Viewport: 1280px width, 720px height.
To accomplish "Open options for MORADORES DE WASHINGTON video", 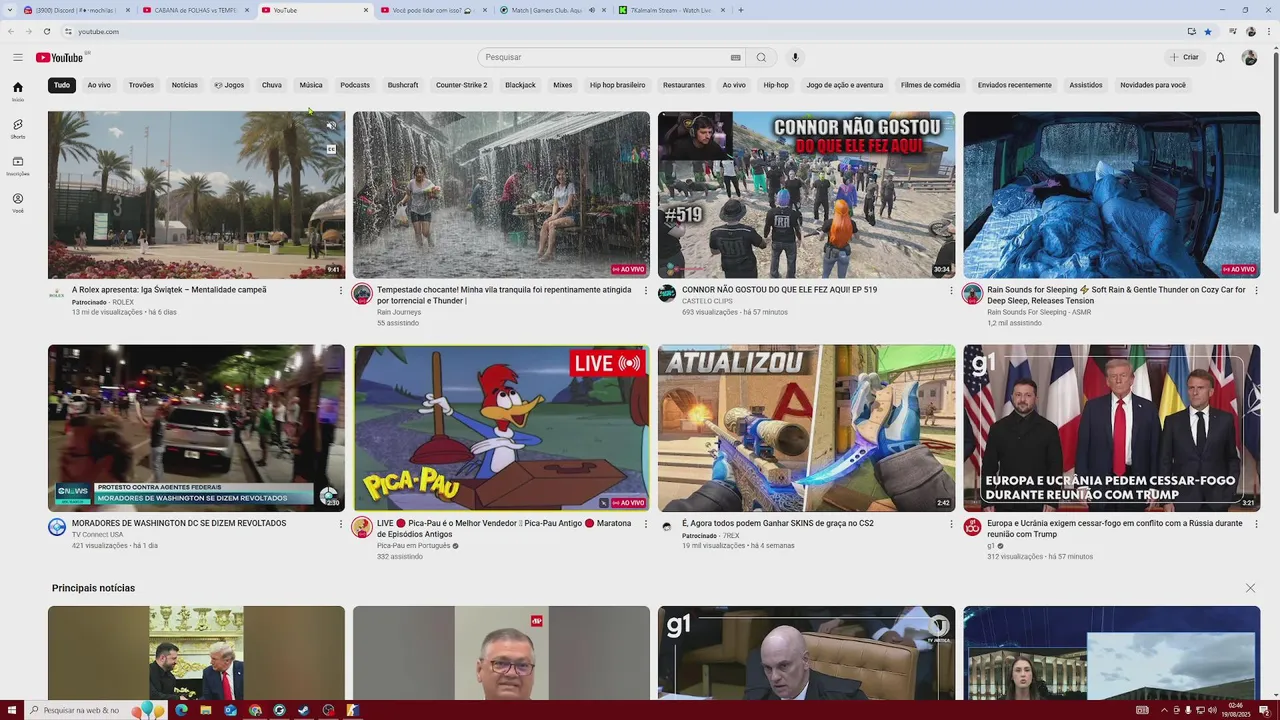I will pyautogui.click(x=340, y=524).
